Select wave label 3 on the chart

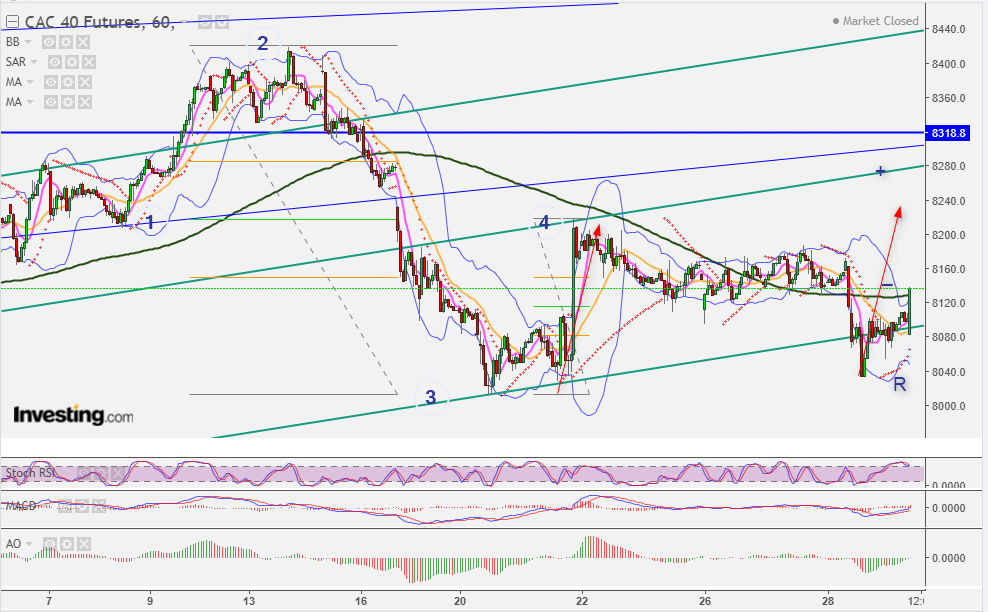pos(430,397)
